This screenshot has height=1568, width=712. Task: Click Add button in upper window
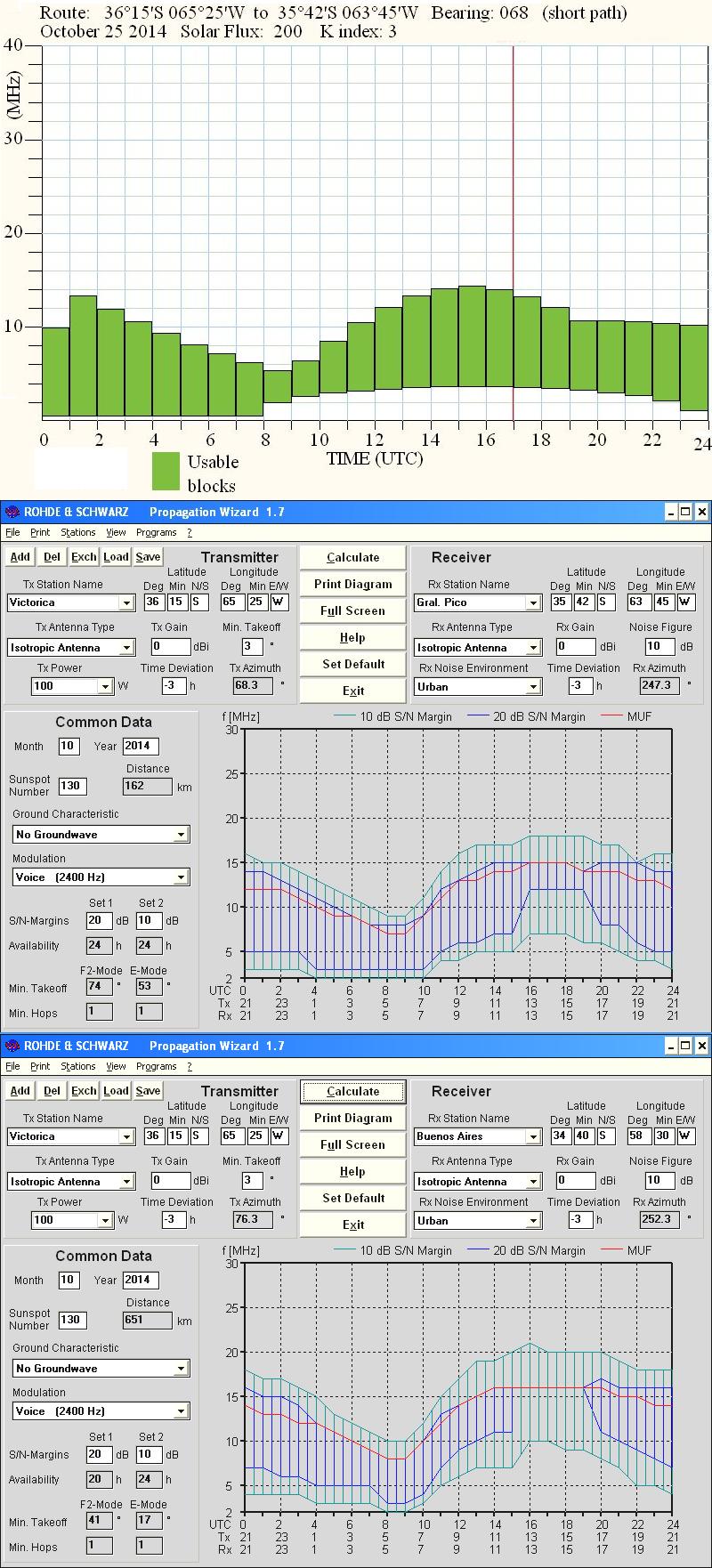[x=20, y=557]
